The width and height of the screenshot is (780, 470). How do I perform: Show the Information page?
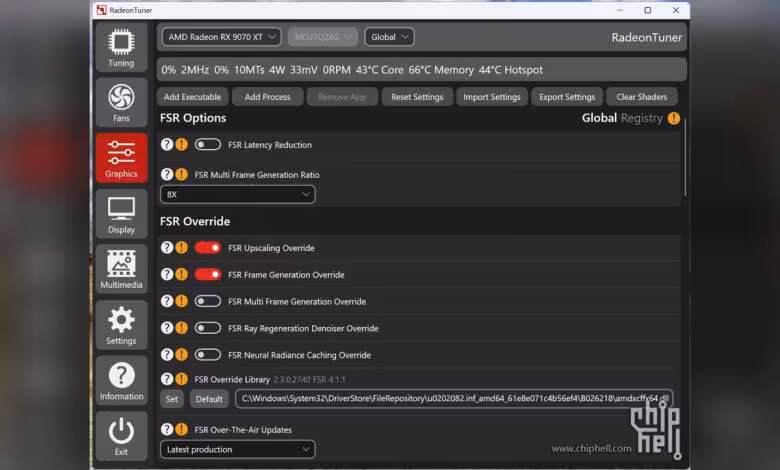coord(121,381)
